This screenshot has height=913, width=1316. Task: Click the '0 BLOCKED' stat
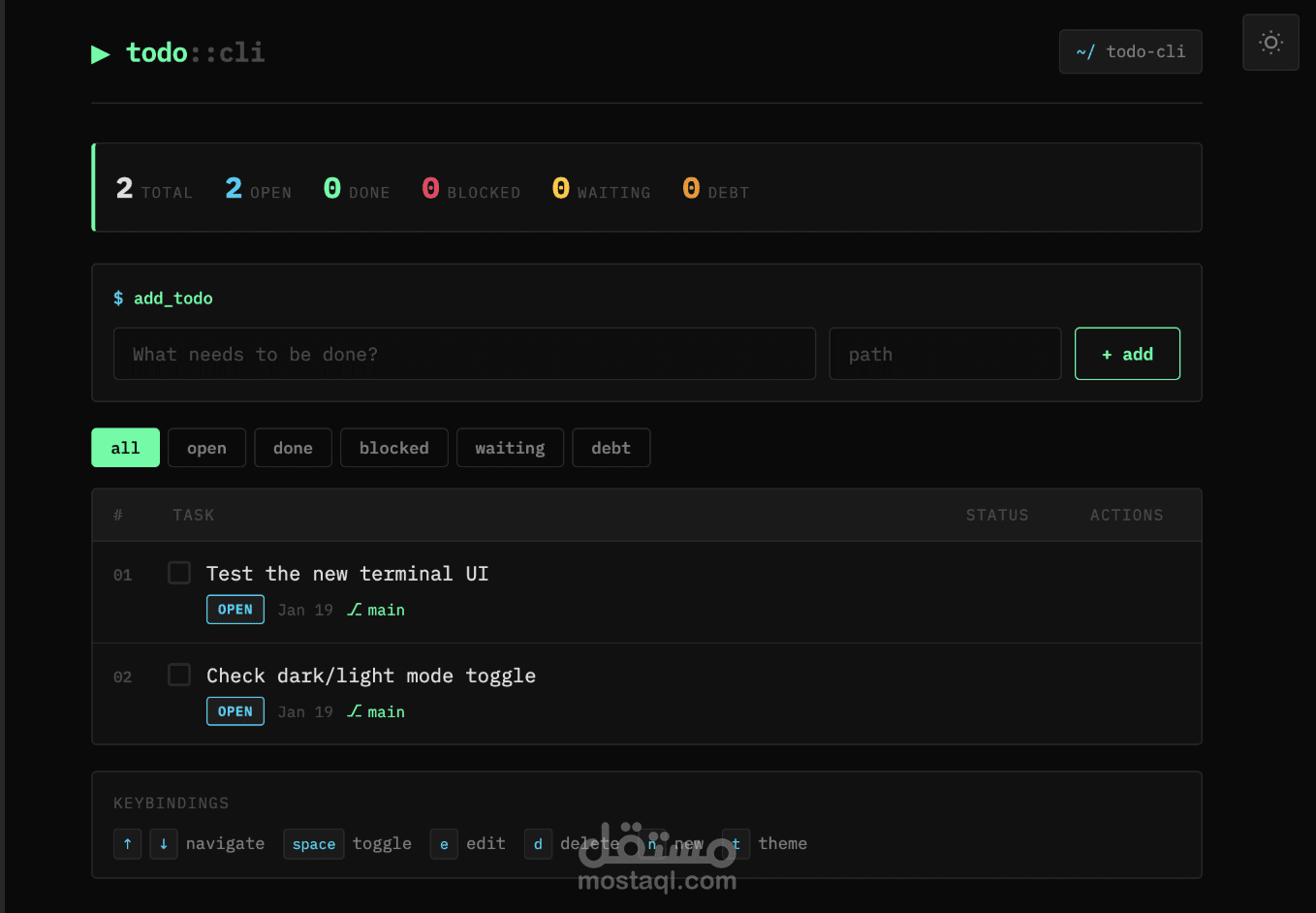click(x=471, y=189)
